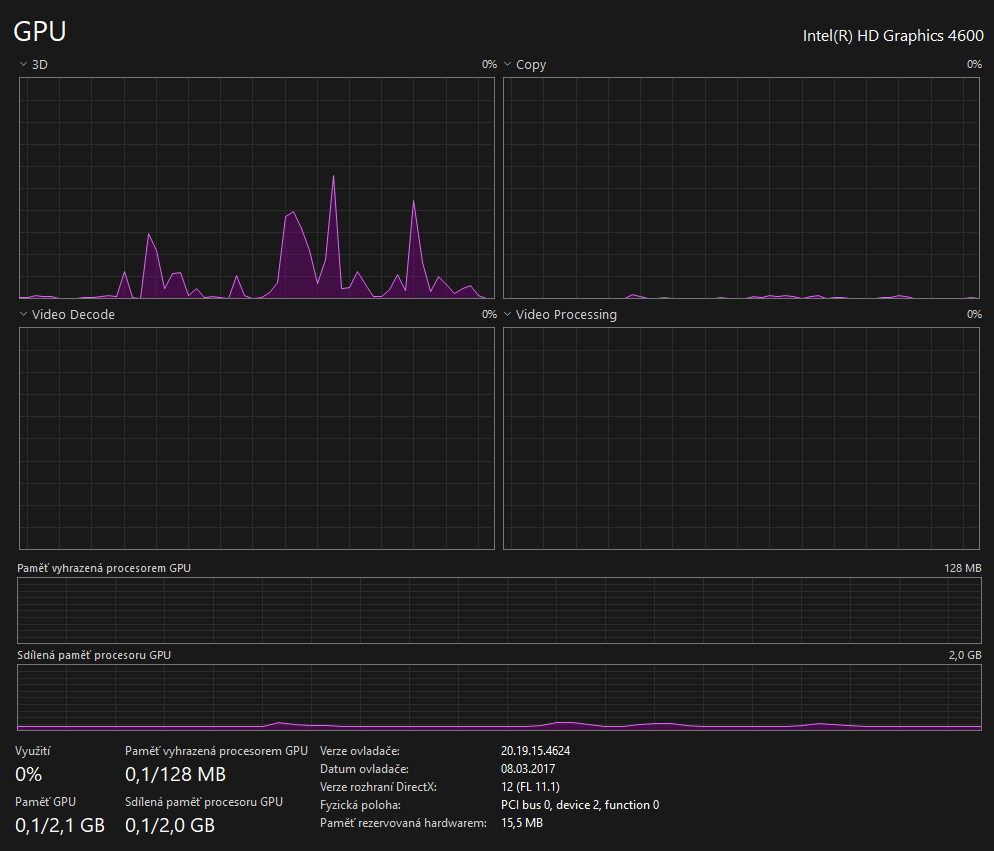This screenshot has height=851, width=994.
Task: Select the shared GPU memory graph
Action: [x=499, y=697]
